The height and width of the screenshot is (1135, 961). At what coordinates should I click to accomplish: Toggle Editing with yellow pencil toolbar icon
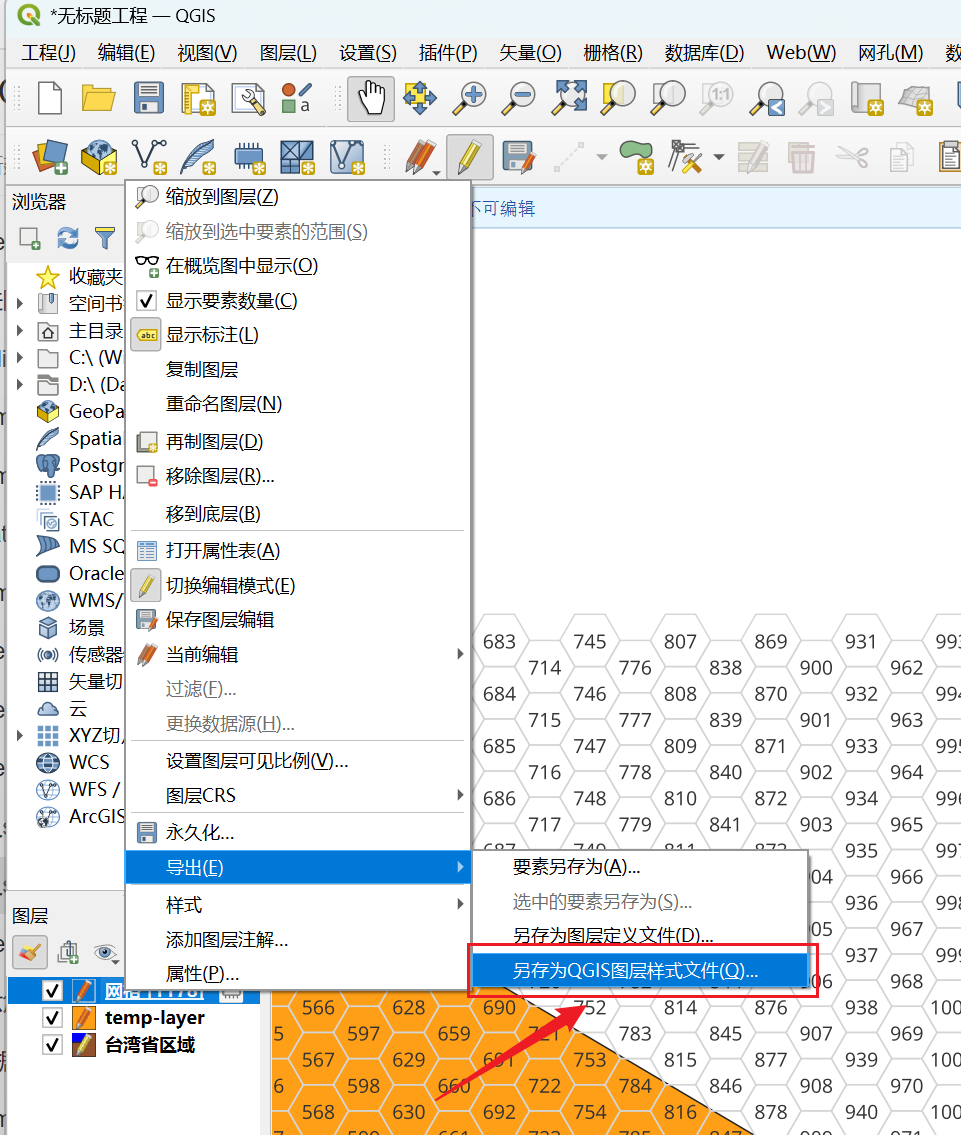point(470,156)
